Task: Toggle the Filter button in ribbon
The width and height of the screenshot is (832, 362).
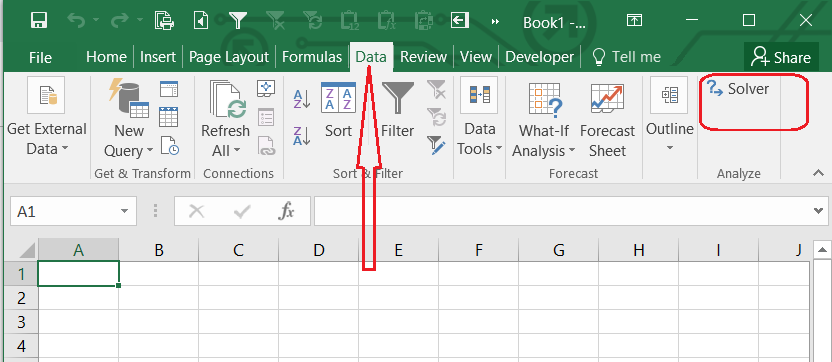Action: pos(397,110)
